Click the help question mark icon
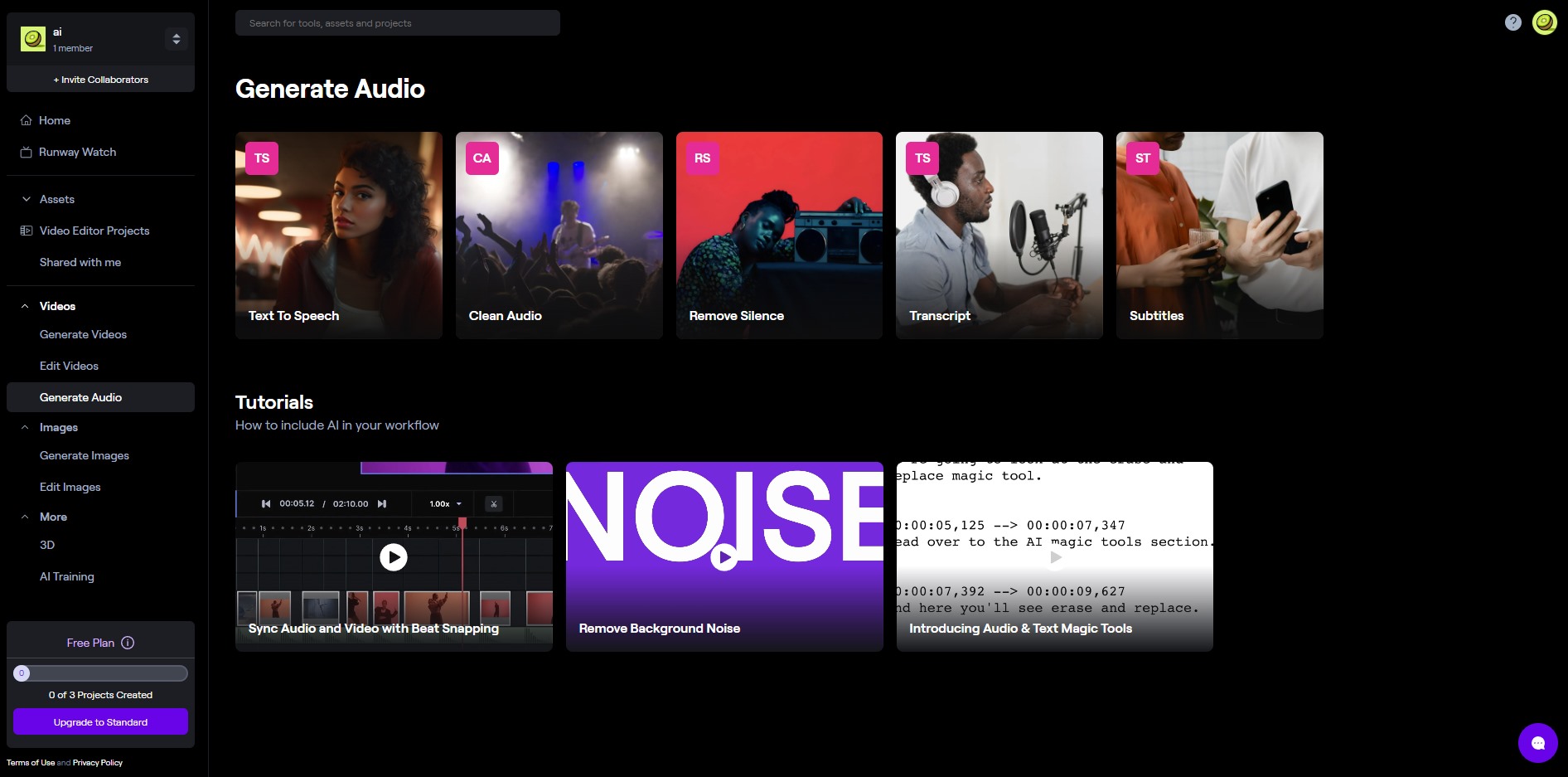Viewport: 1568px width, 777px height. [x=1513, y=22]
